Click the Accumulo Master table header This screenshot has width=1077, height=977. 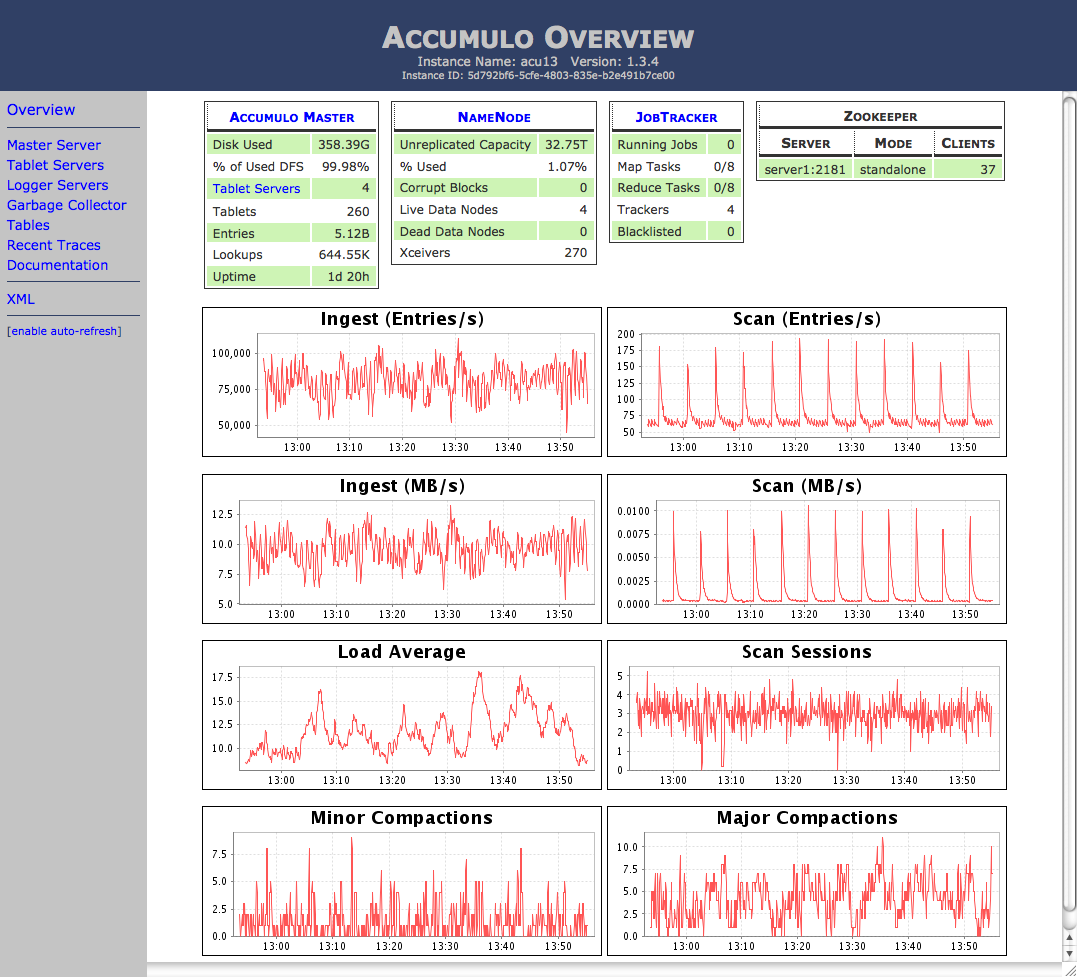292,117
